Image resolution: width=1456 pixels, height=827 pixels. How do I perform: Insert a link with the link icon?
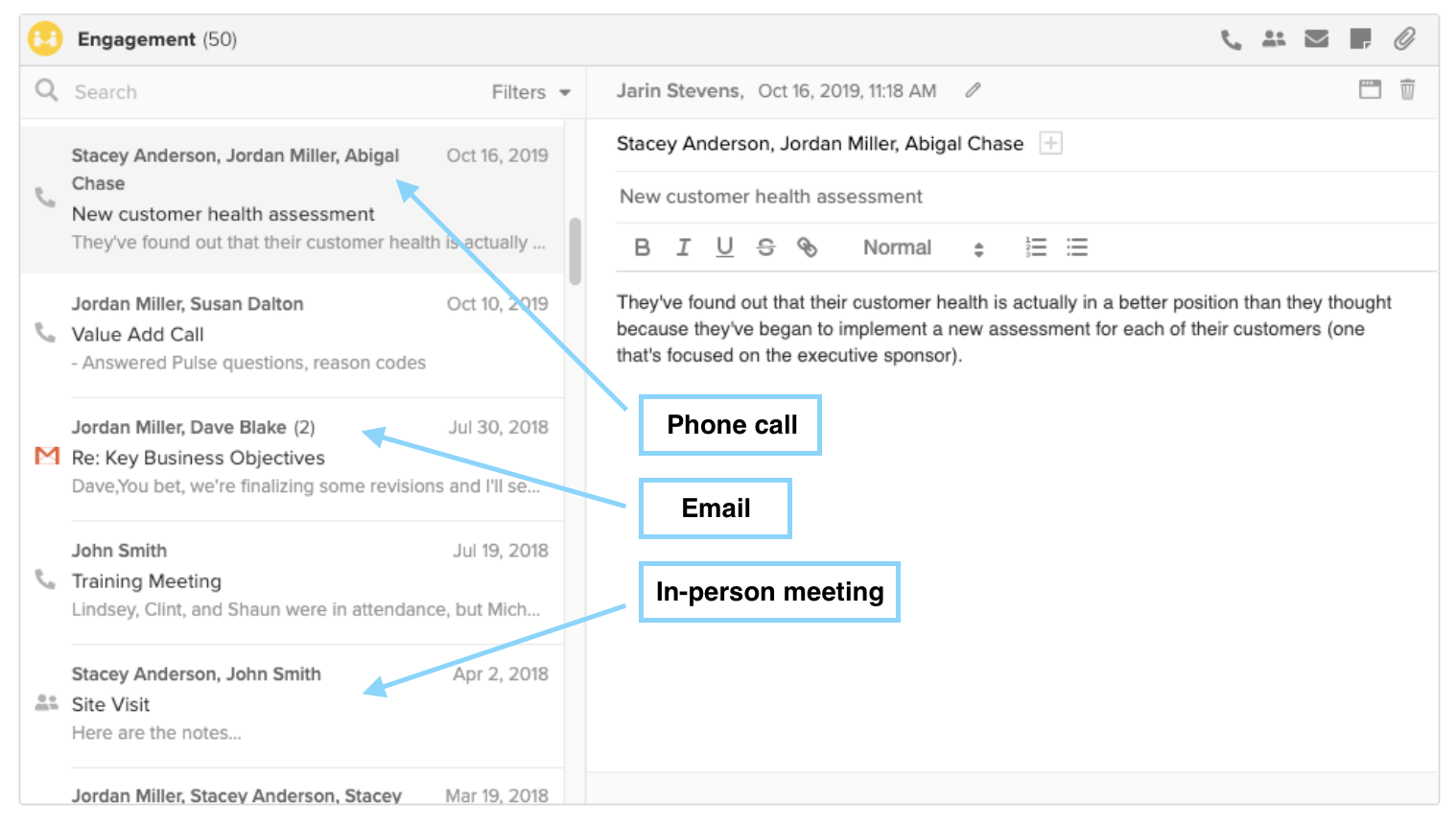pyautogui.click(x=807, y=248)
